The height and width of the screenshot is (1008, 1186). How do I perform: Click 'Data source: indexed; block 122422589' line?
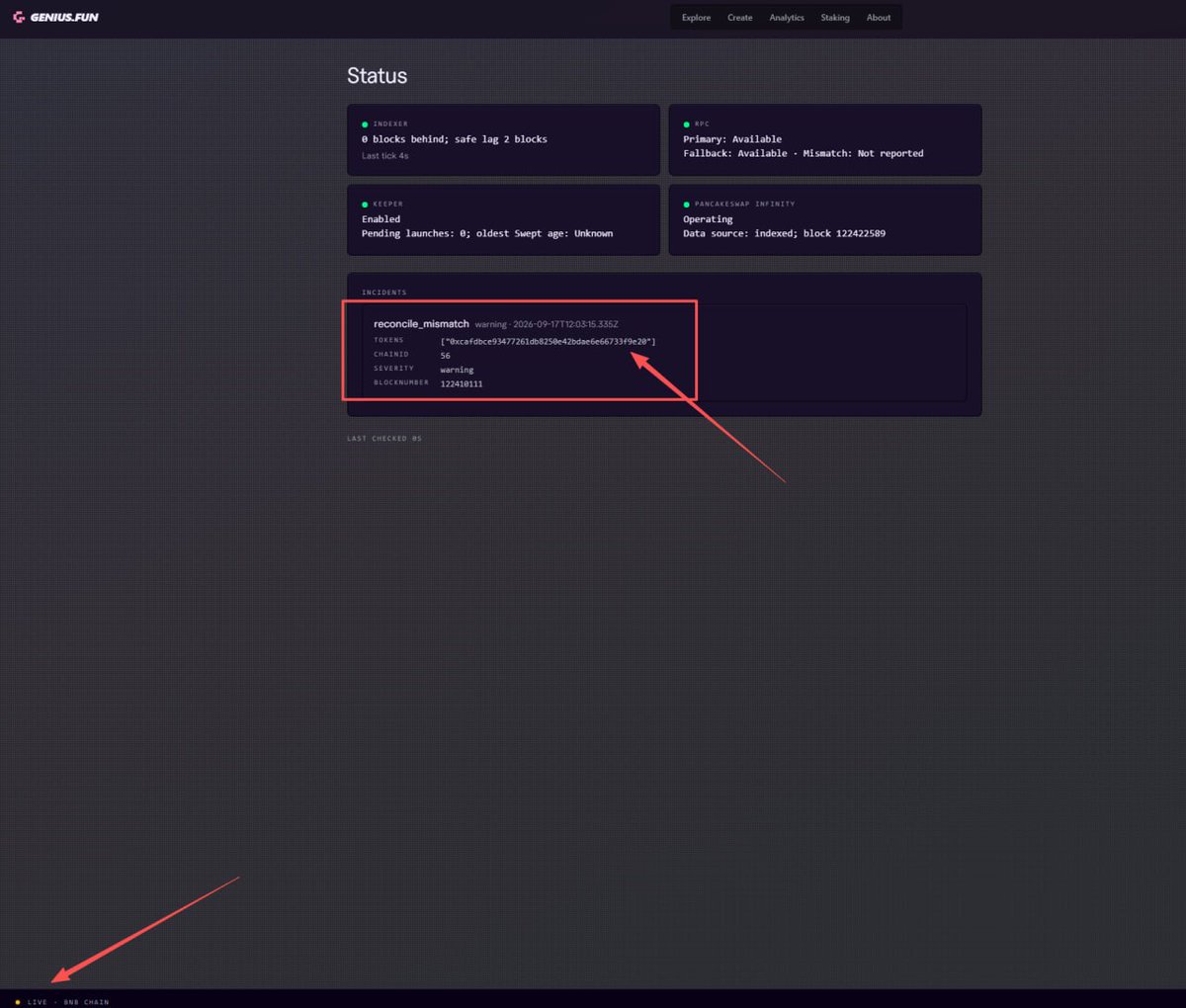(785, 233)
